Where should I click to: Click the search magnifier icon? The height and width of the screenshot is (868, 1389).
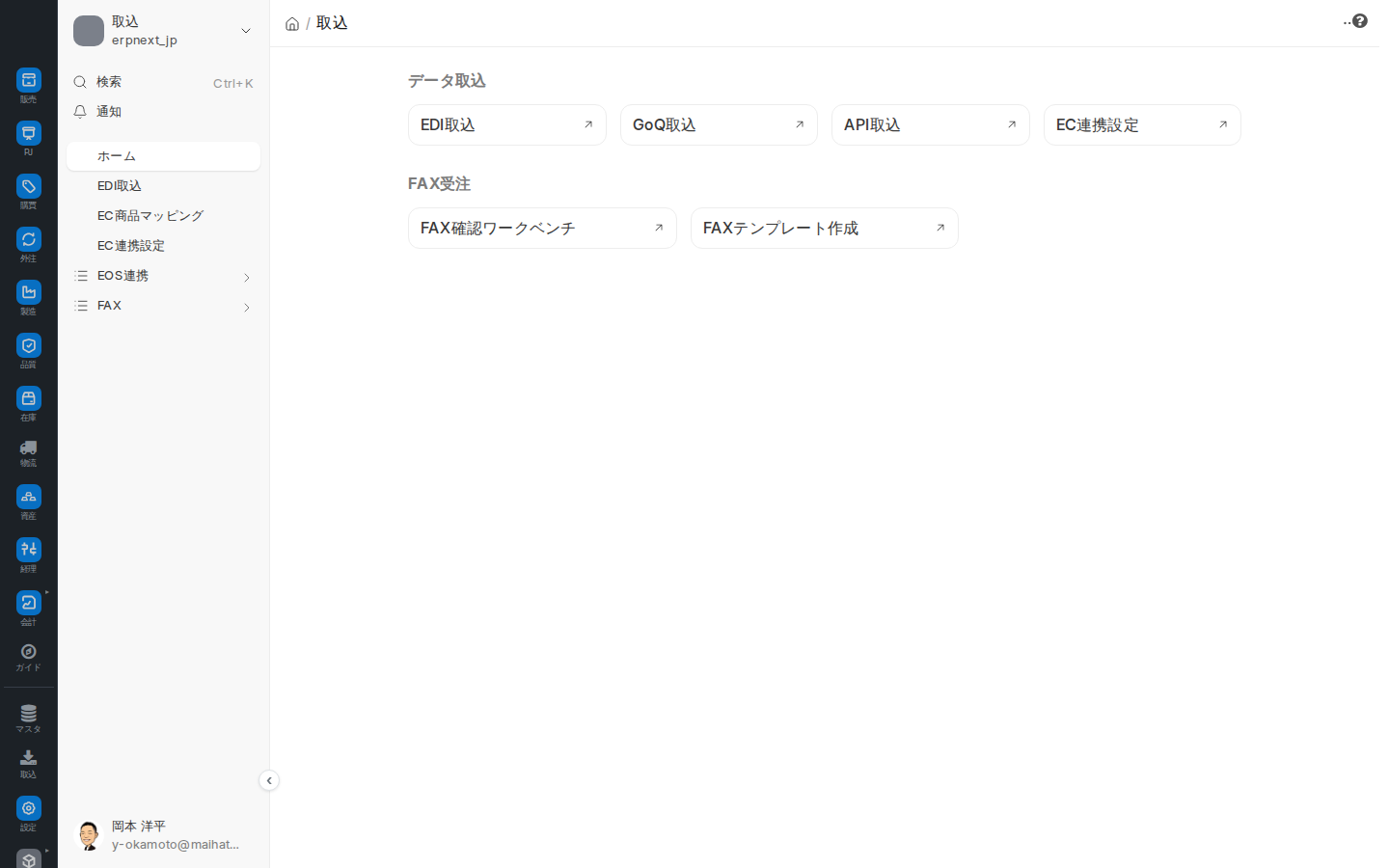[x=80, y=82]
